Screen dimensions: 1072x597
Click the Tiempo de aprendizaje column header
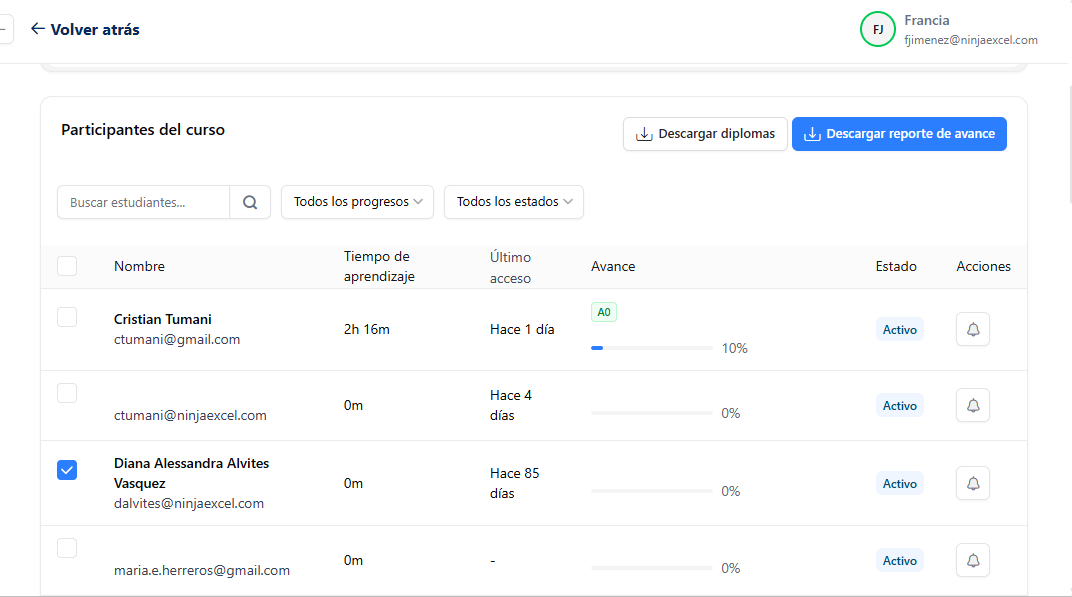pyautogui.click(x=379, y=266)
